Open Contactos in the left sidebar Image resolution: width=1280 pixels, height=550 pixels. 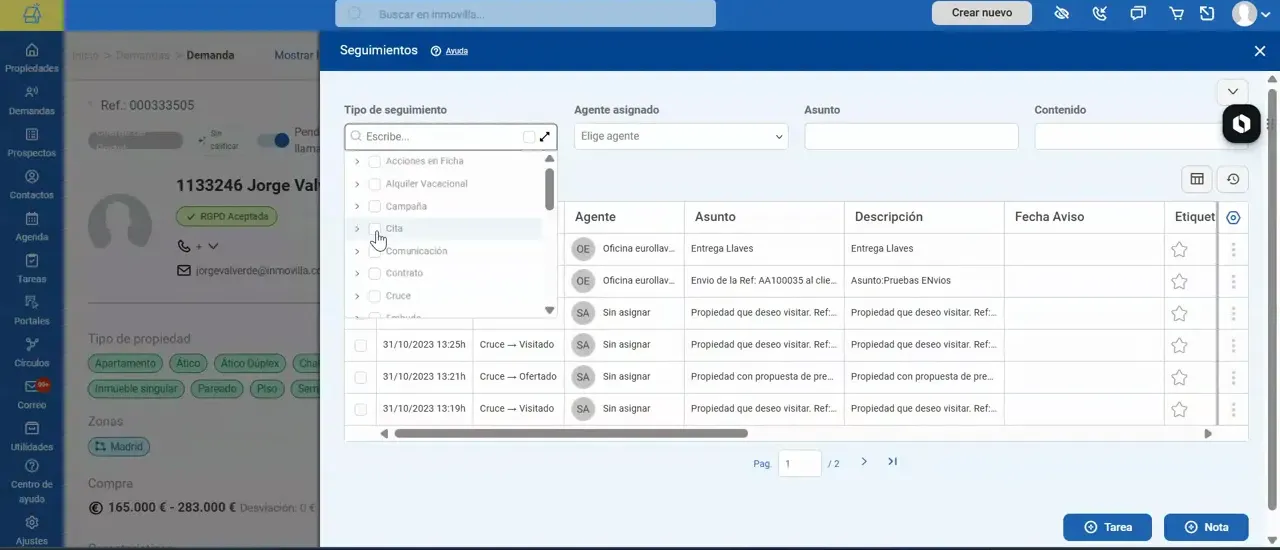click(x=31, y=185)
